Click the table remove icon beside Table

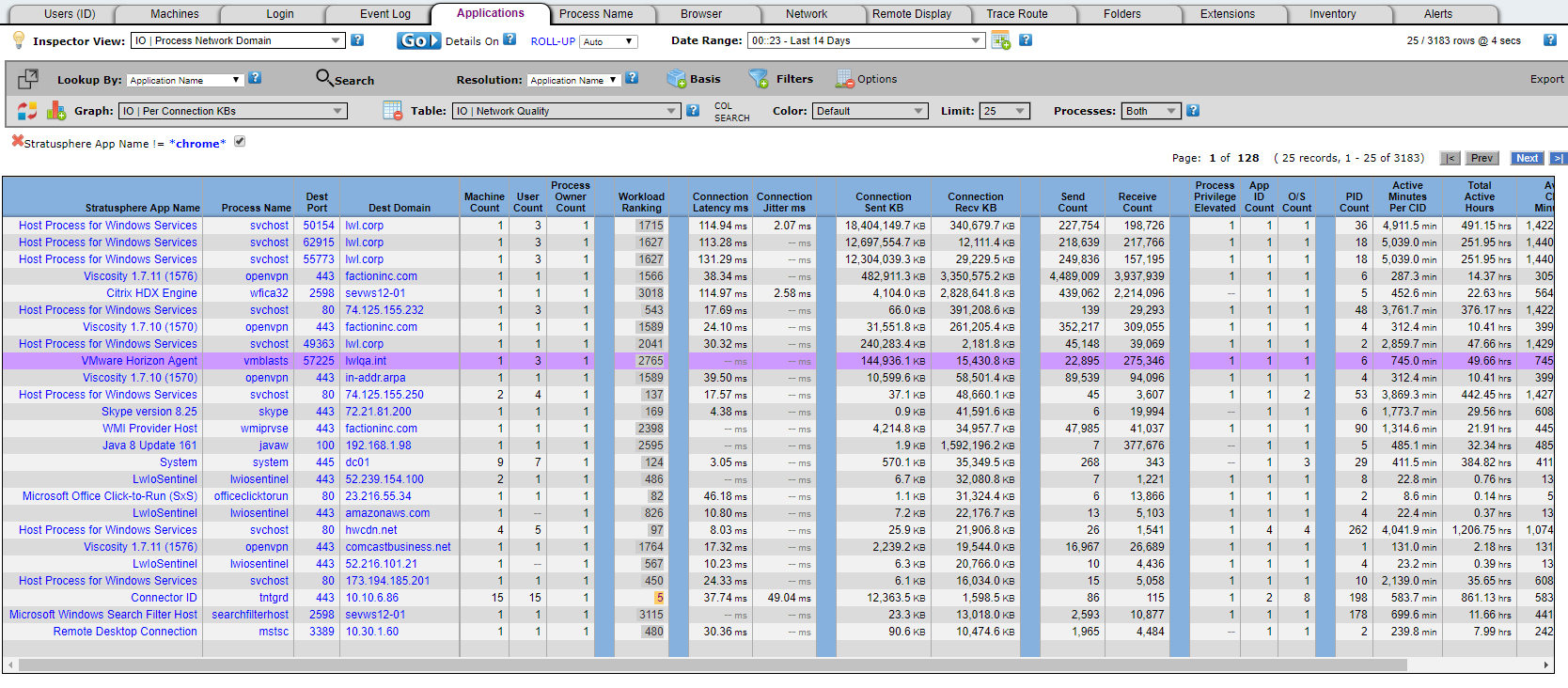393,111
